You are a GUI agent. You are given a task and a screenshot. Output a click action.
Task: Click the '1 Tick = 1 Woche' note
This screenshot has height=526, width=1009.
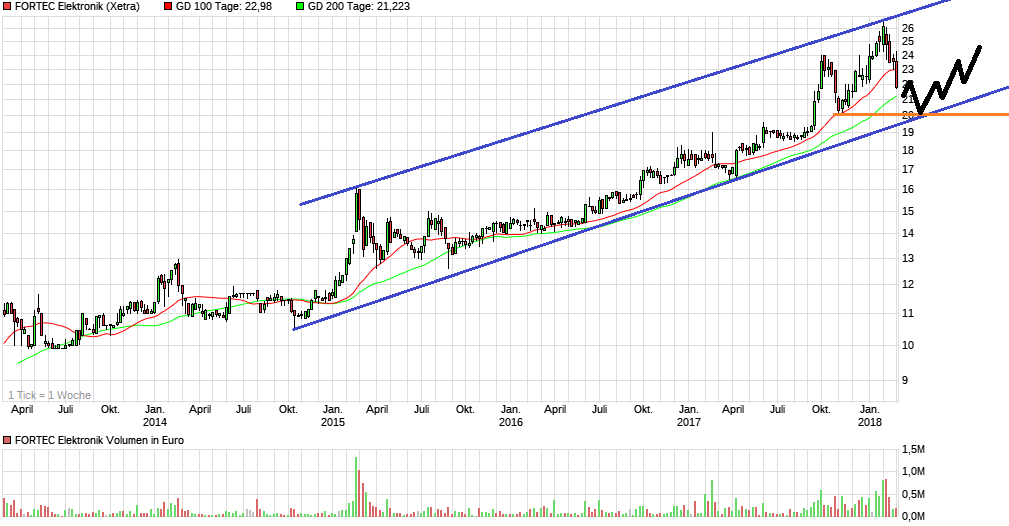pos(49,395)
